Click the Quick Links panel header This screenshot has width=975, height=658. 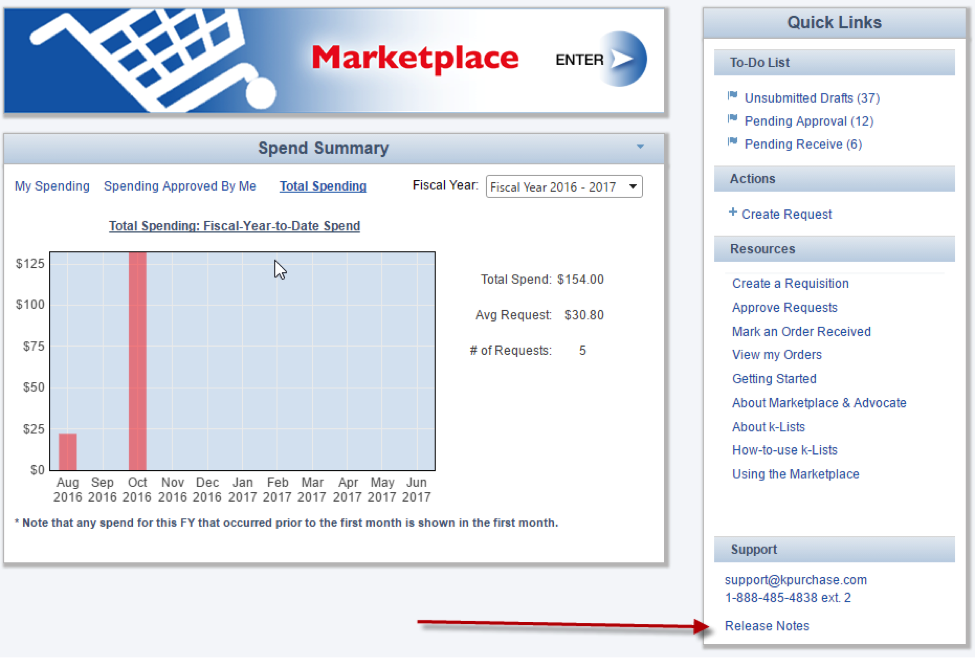click(x=834, y=22)
